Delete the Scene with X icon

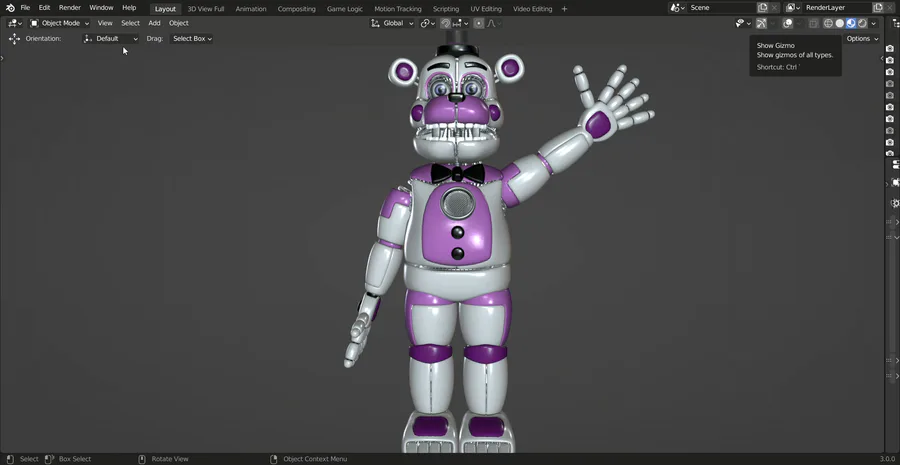pyautogui.click(x=774, y=8)
